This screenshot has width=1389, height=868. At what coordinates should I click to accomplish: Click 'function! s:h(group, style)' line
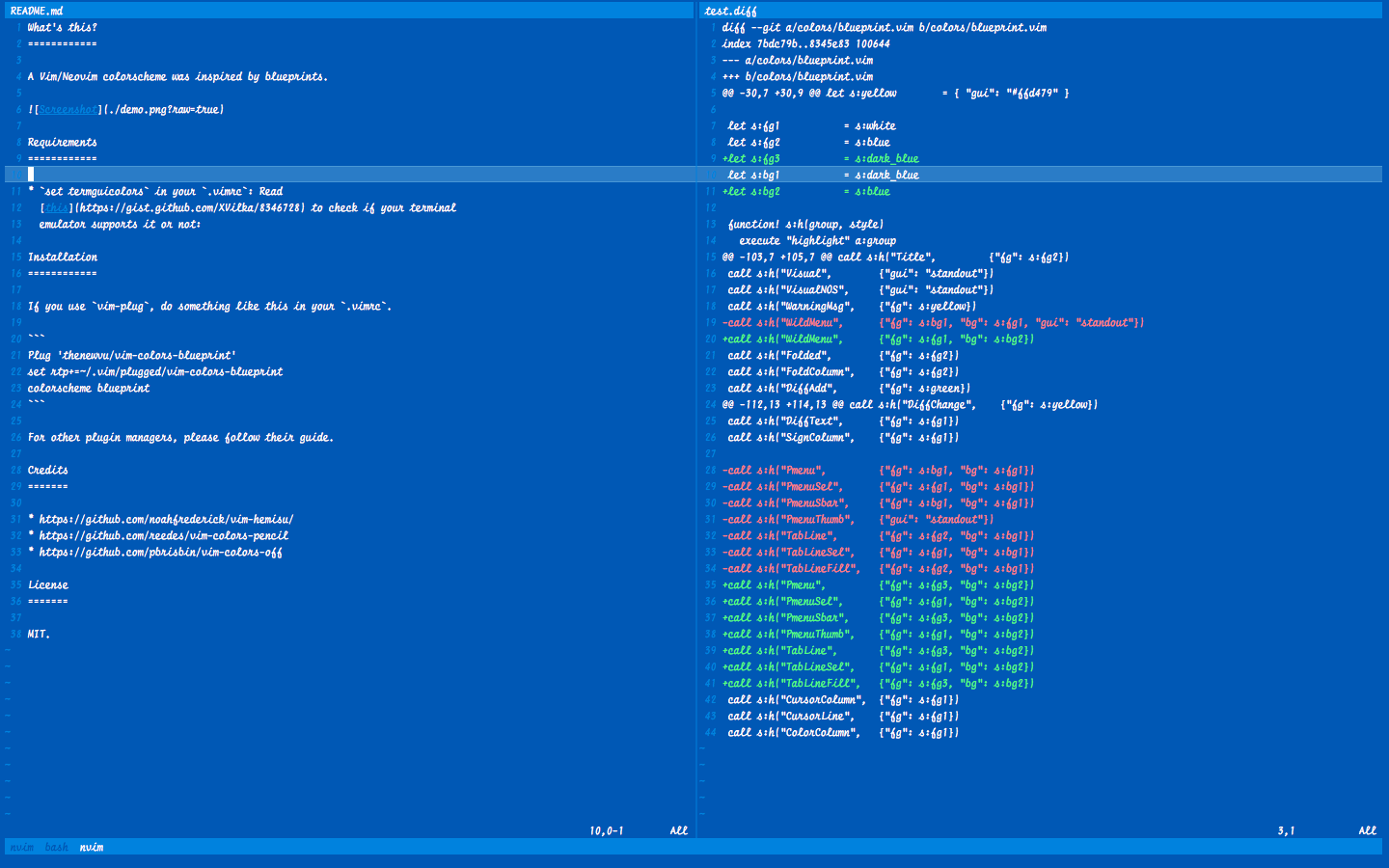tap(806, 224)
